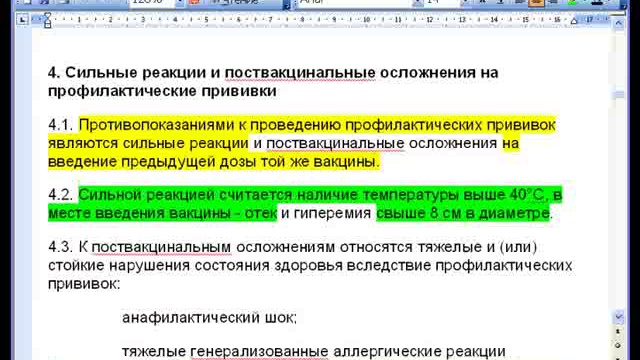
Task: Click the green-highlighted text "Сильной реакцией считается"
Action: pos(184,195)
